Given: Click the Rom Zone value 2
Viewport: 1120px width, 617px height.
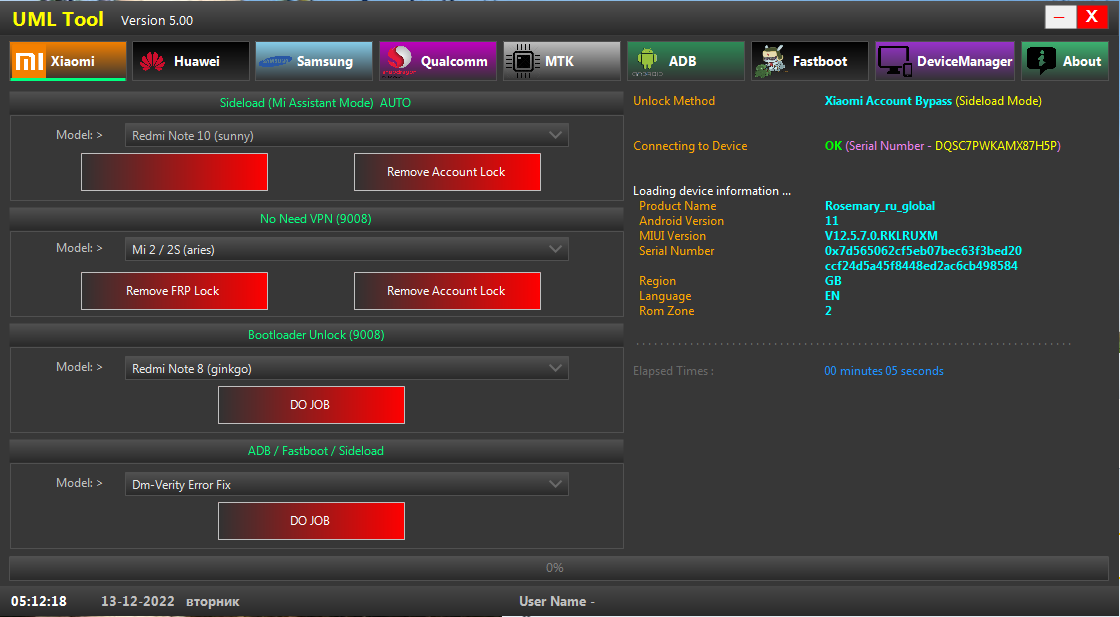Looking at the screenshot, I should tap(828, 311).
